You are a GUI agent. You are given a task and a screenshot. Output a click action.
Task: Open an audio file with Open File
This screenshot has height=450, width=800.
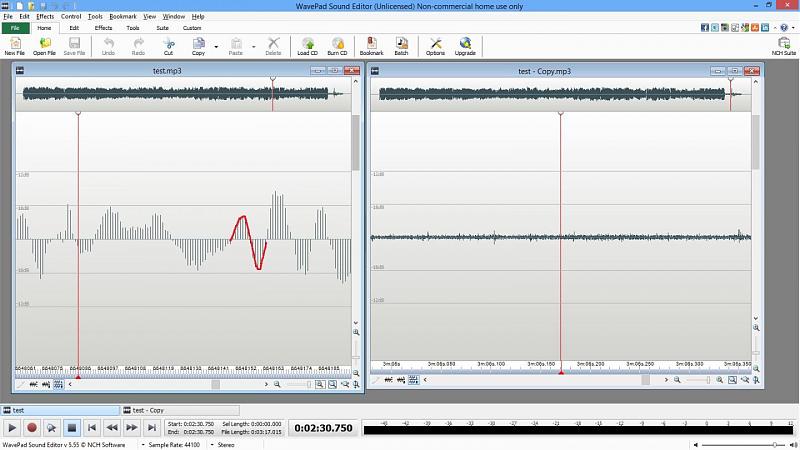coord(44,46)
